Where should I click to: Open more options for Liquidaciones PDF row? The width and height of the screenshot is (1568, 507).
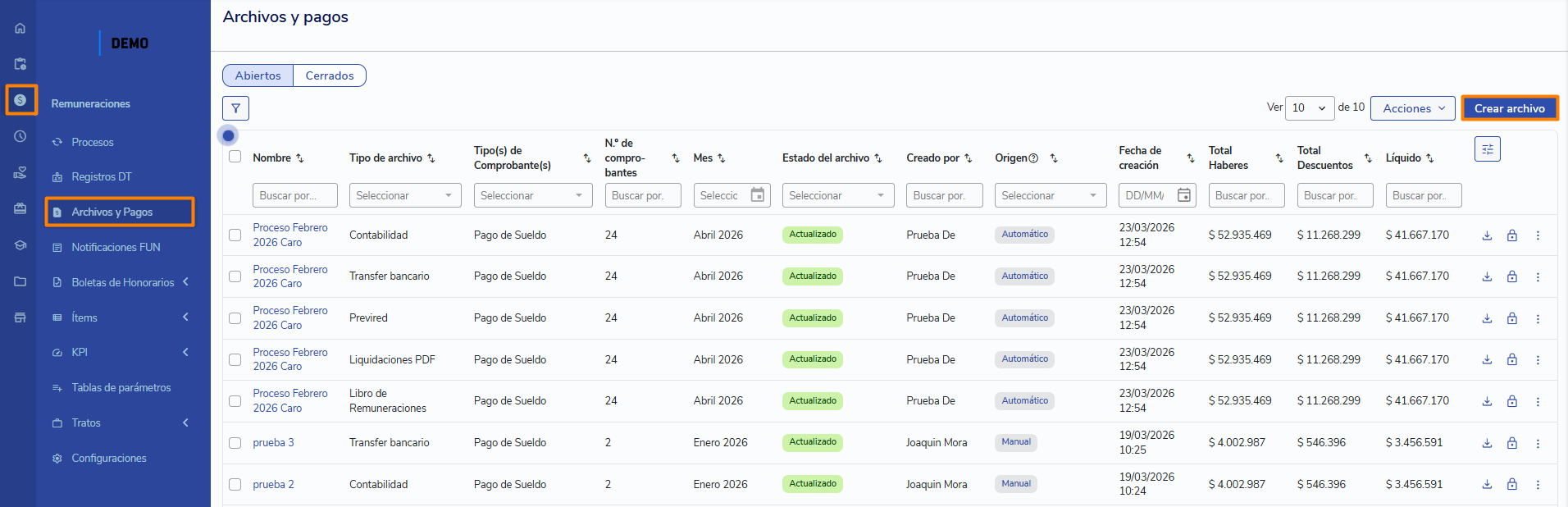point(1538,360)
